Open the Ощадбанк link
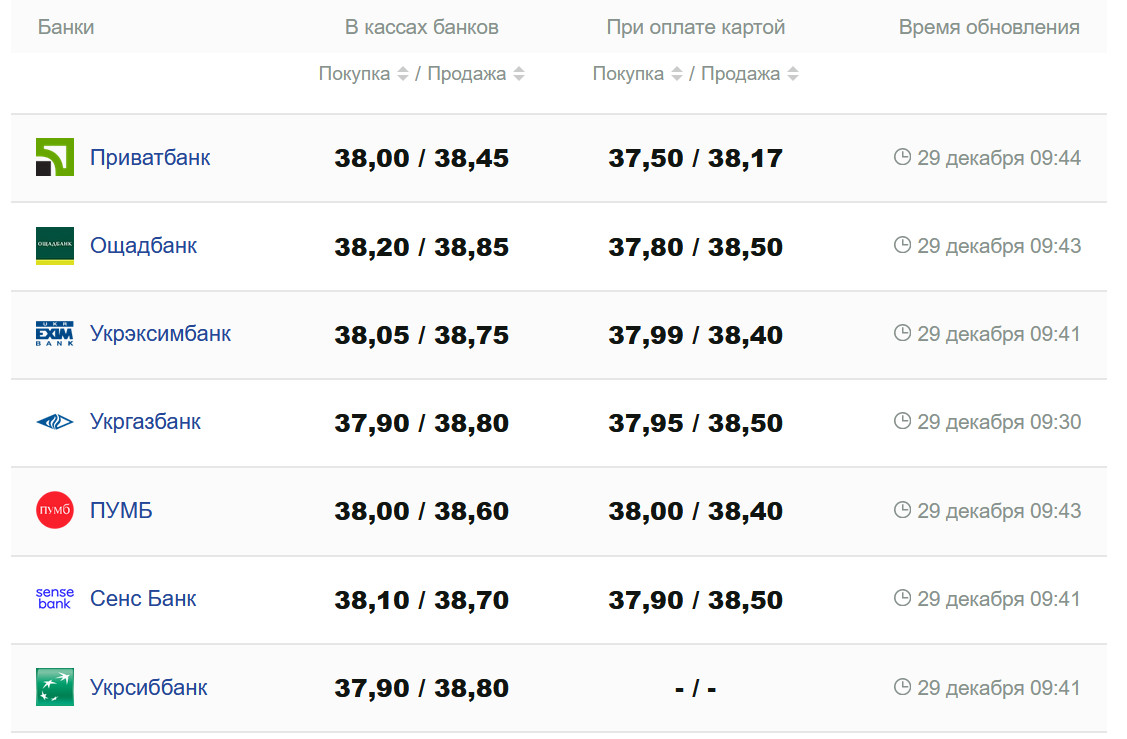The image size is (1127, 739). coord(144,246)
